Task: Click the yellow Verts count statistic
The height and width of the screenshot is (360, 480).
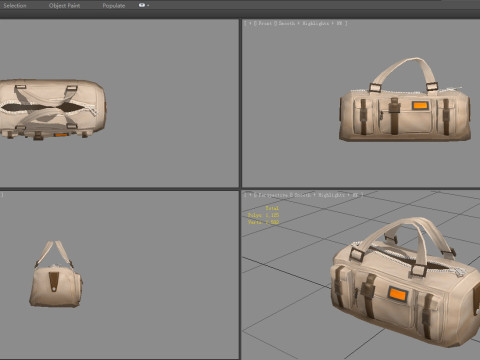Action: pyautogui.click(x=263, y=222)
